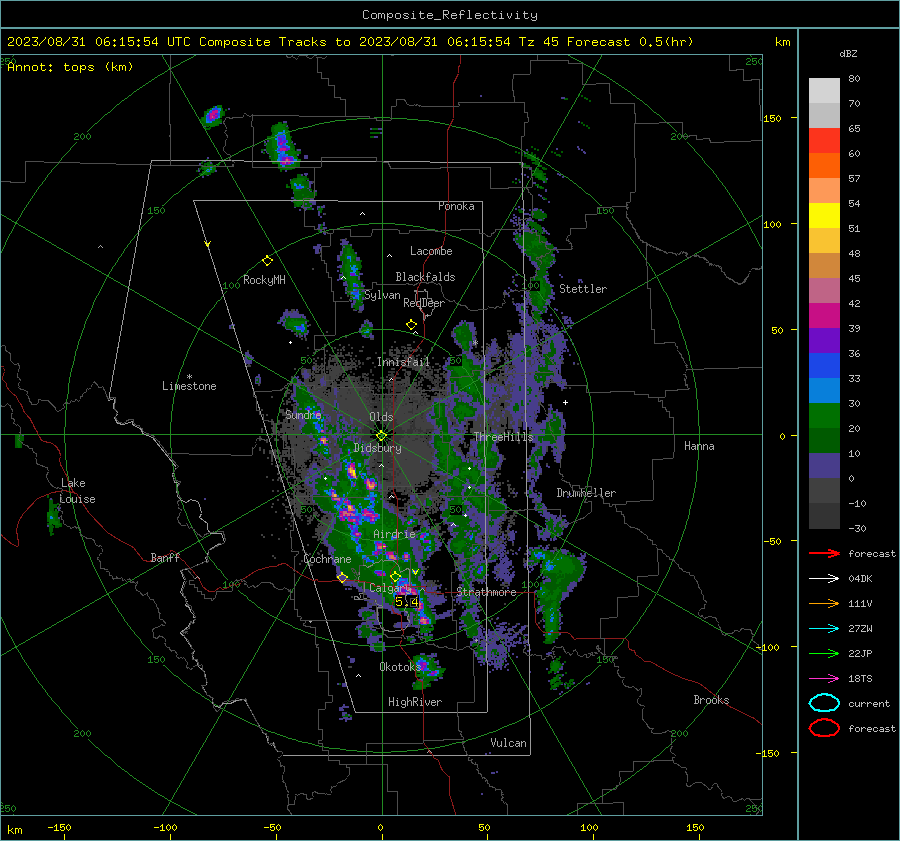This screenshot has width=900, height=841.
Task: Click the Airdrie city label
Action: [394, 534]
